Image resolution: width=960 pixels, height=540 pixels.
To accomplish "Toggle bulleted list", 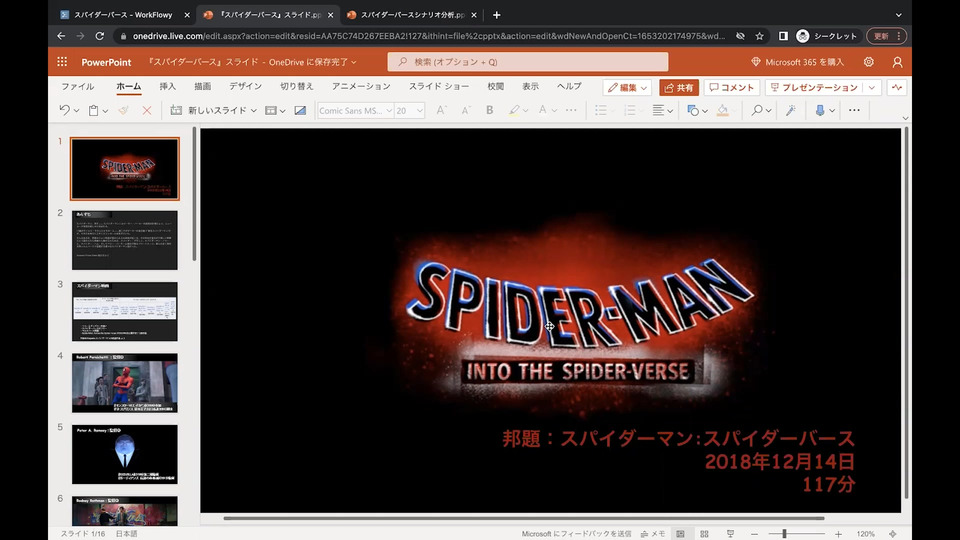I will 601,110.
